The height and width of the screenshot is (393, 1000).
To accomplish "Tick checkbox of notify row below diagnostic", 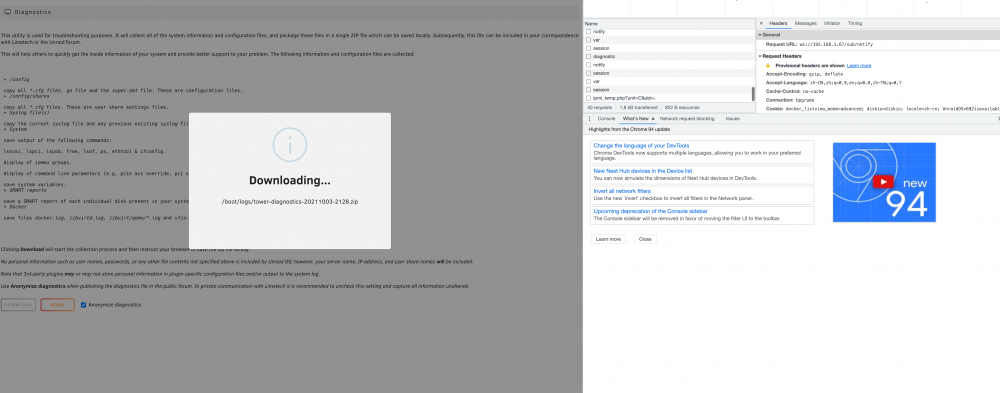I will click(x=589, y=65).
